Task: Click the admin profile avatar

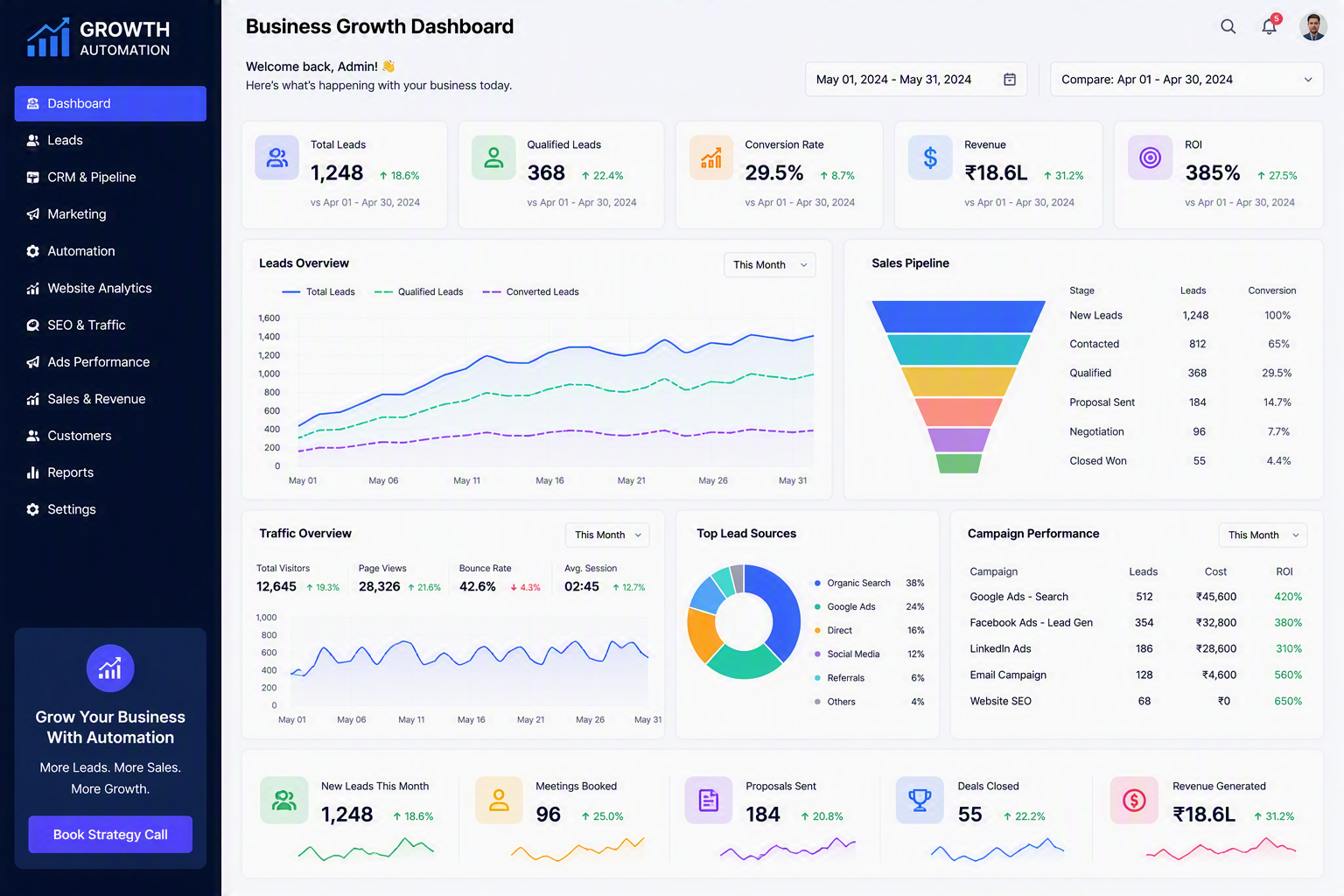Action: (1313, 26)
